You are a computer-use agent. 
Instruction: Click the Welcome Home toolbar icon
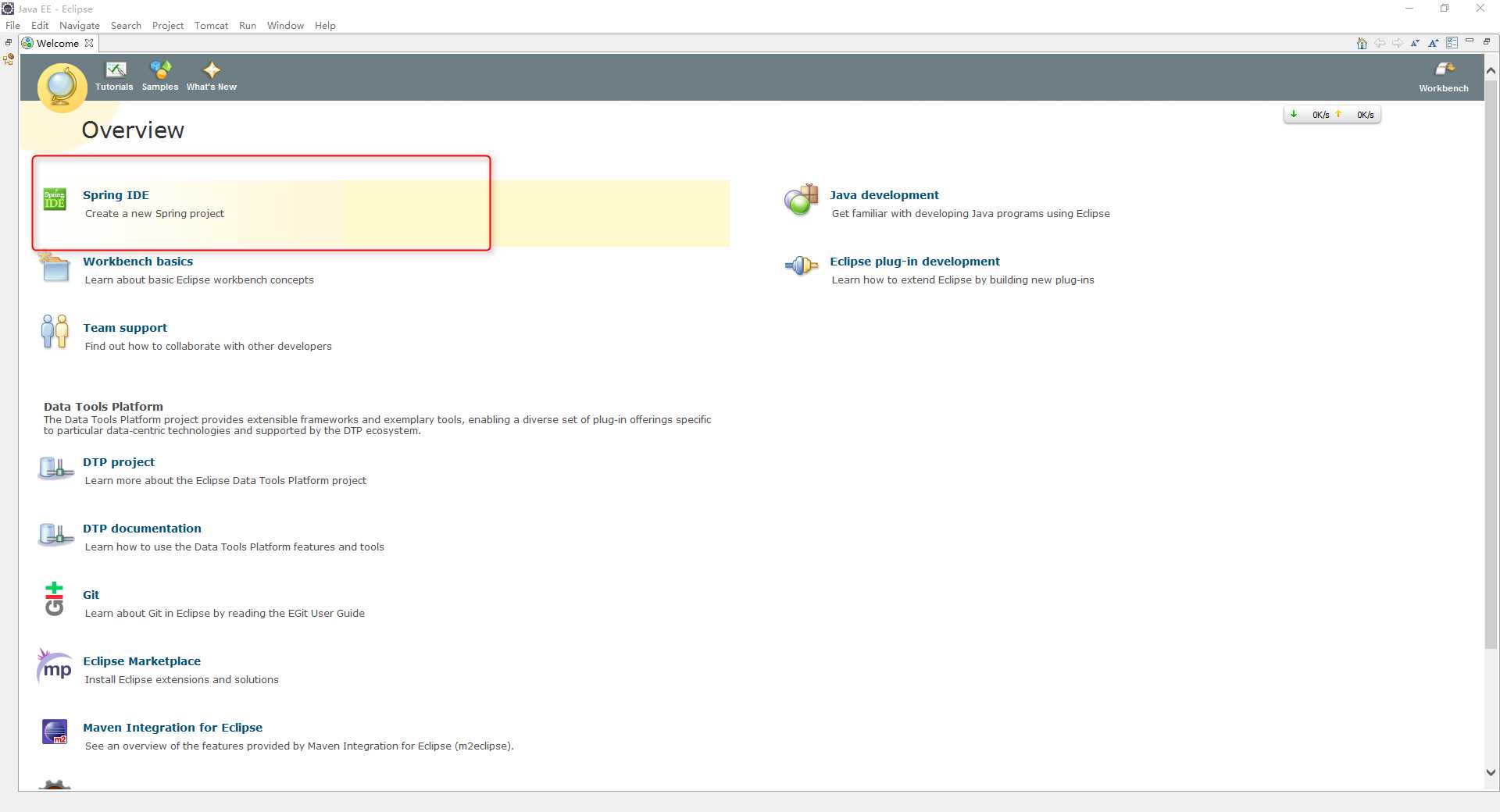tap(1362, 43)
